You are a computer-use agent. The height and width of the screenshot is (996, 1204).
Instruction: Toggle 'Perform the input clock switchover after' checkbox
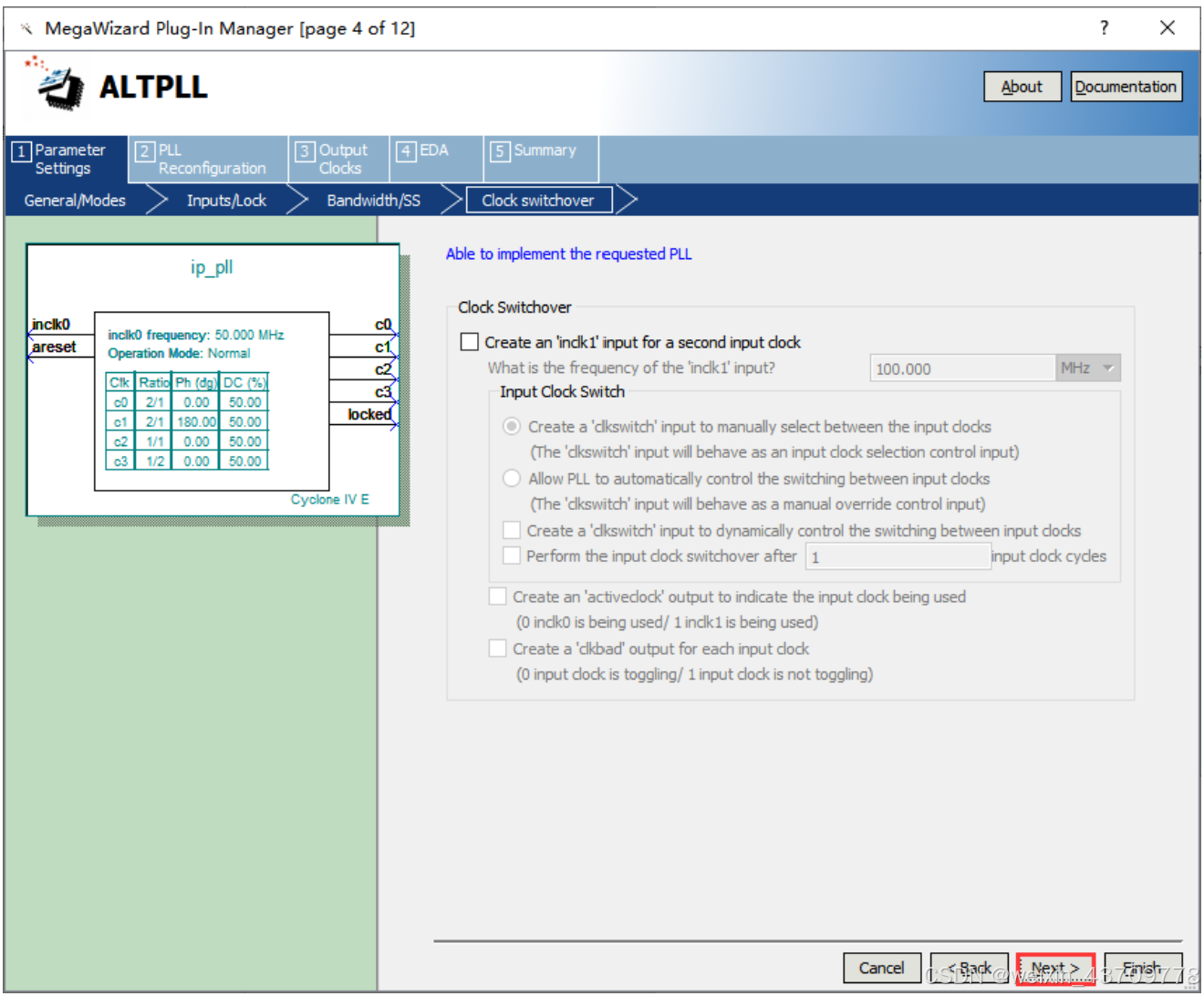(512, 555)
